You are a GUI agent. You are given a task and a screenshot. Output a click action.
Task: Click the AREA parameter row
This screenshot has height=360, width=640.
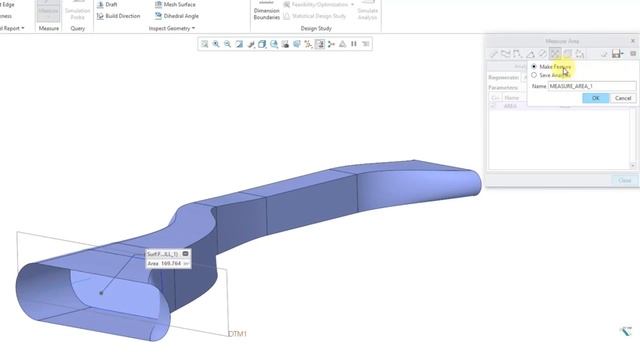[x=560, y=106]
